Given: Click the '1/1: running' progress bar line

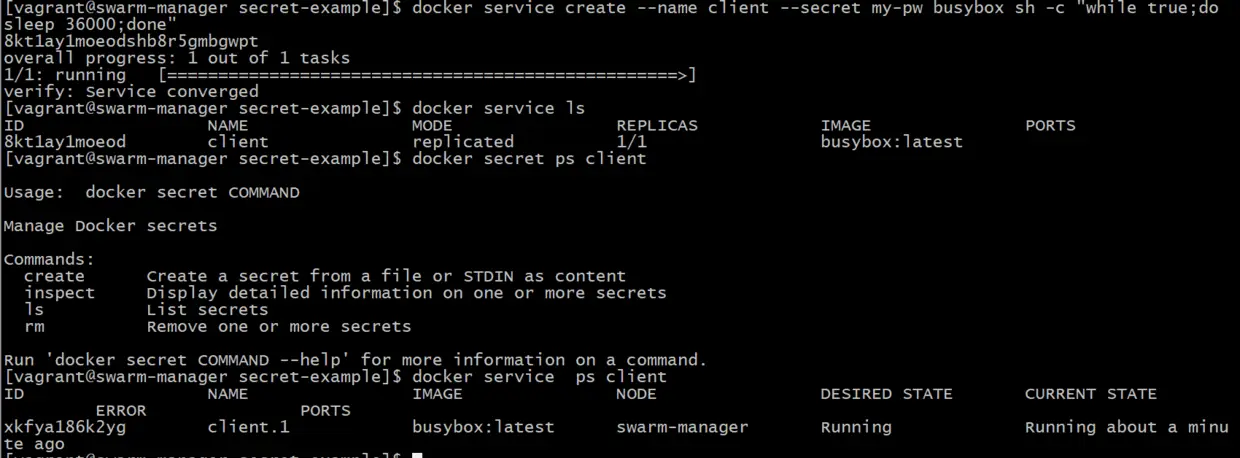Looking at the screenshot, I should pos(350,75).
